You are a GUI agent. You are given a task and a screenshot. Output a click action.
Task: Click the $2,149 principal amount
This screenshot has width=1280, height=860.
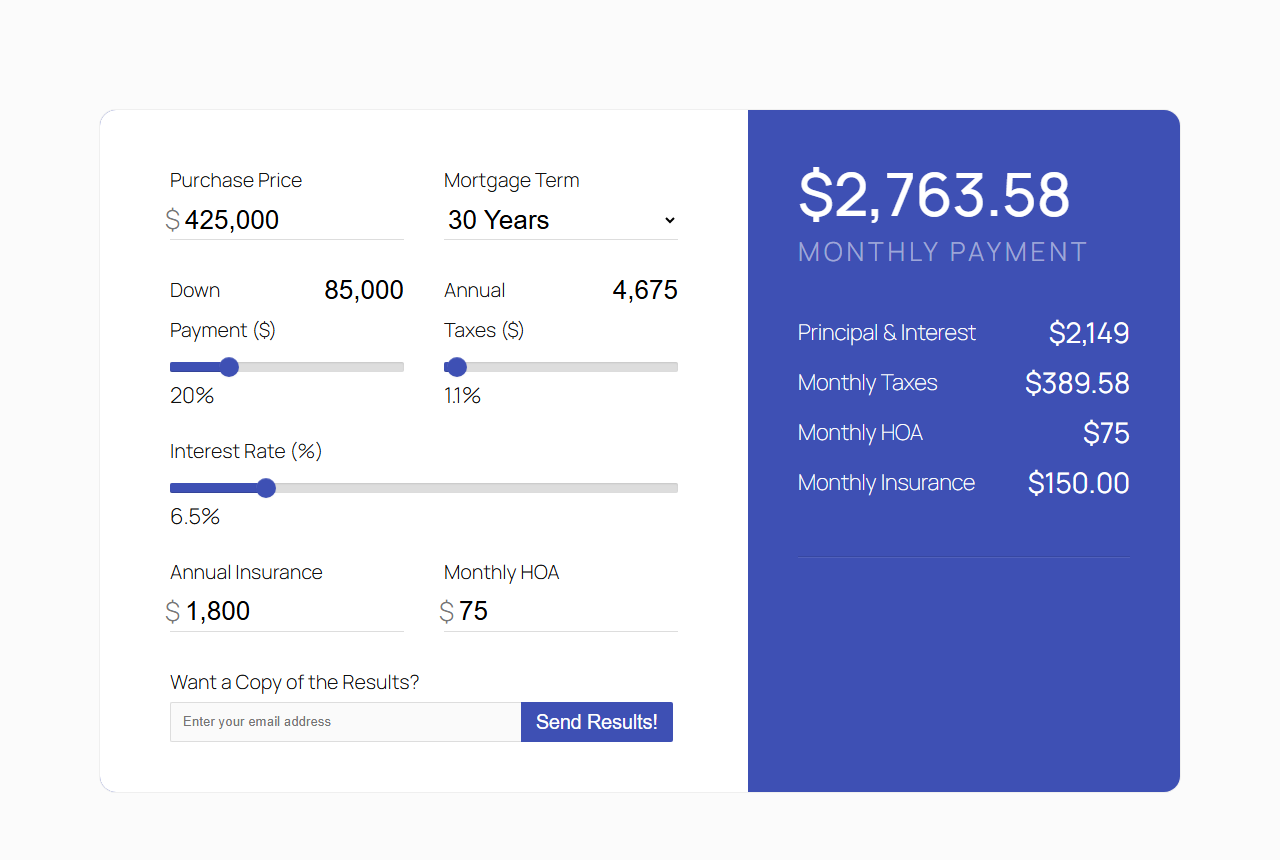click(1089, 333)
